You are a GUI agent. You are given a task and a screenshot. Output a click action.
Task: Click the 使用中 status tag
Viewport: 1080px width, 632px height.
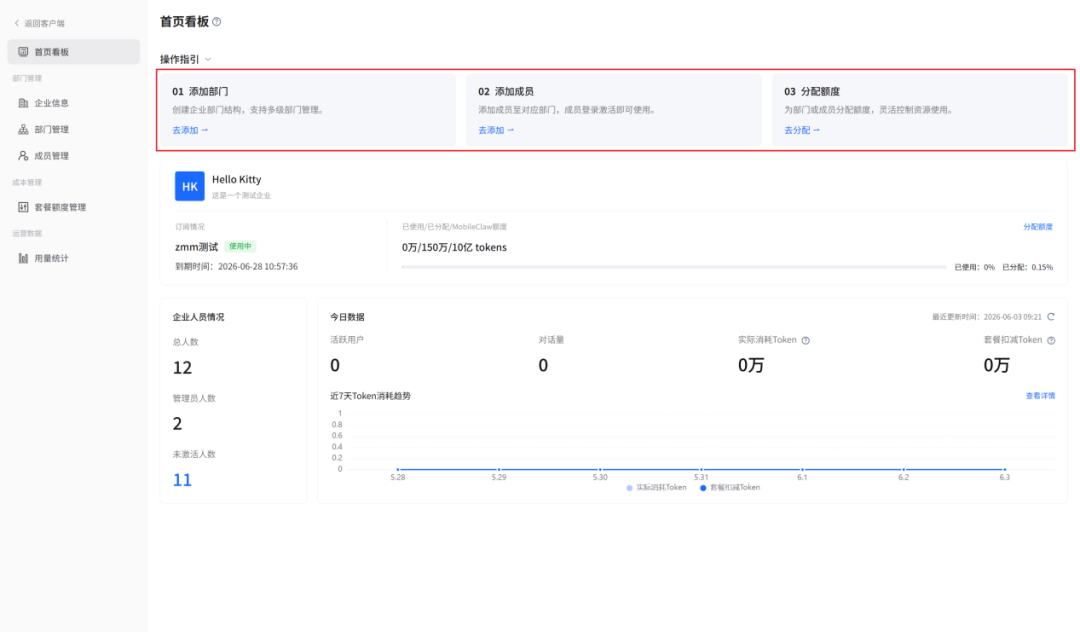240,246
